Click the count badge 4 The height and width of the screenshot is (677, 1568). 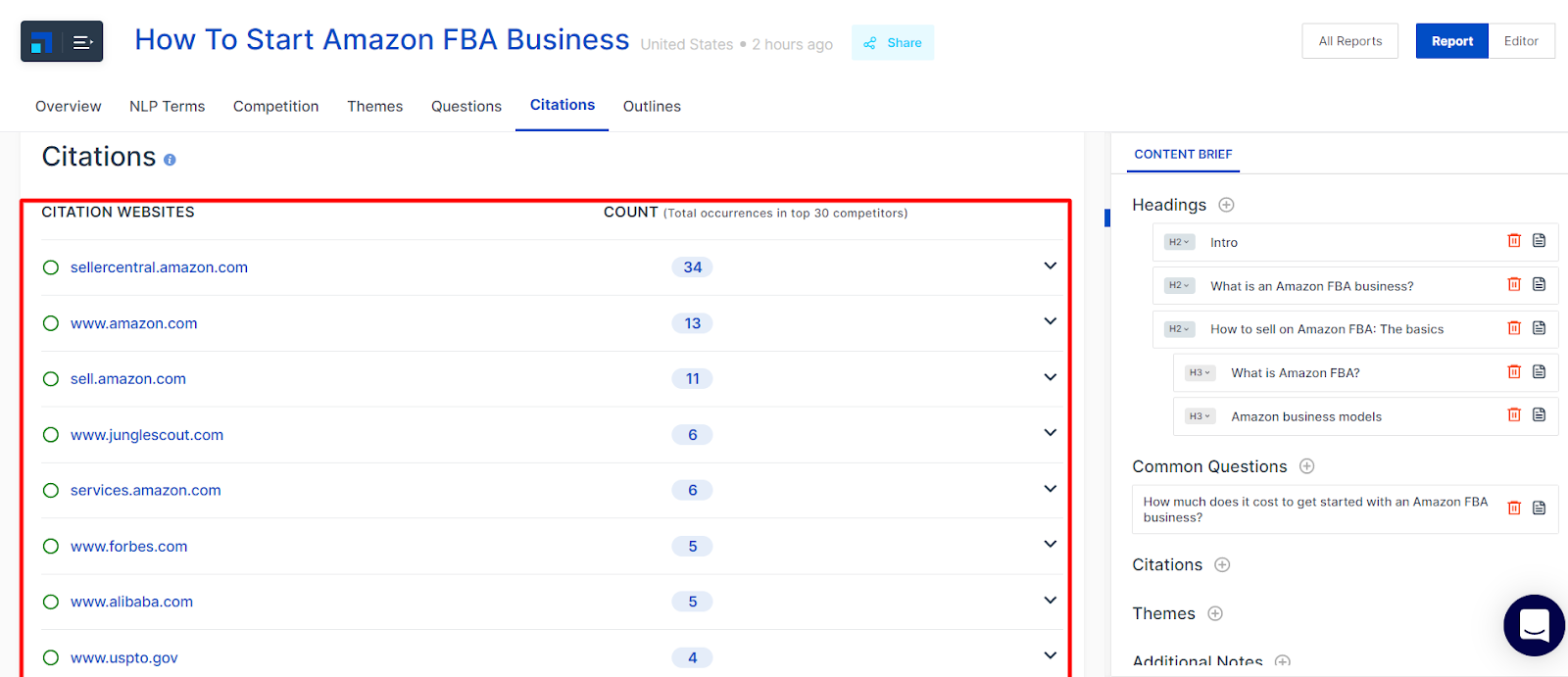click(x=693, y=657)
